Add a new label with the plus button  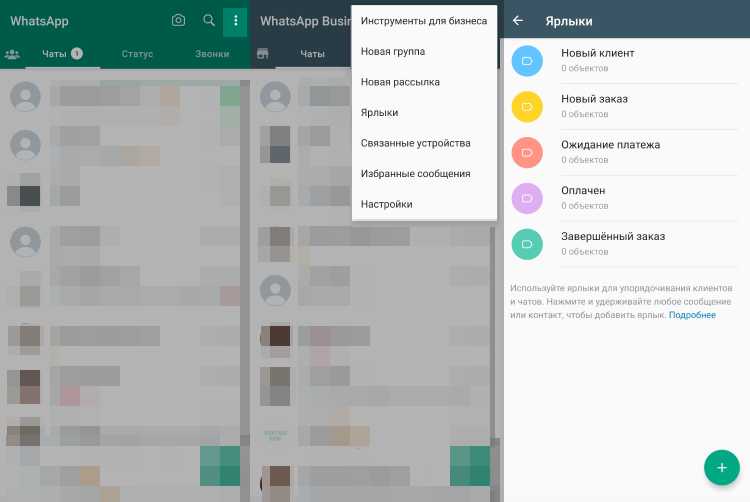[721, 468]
